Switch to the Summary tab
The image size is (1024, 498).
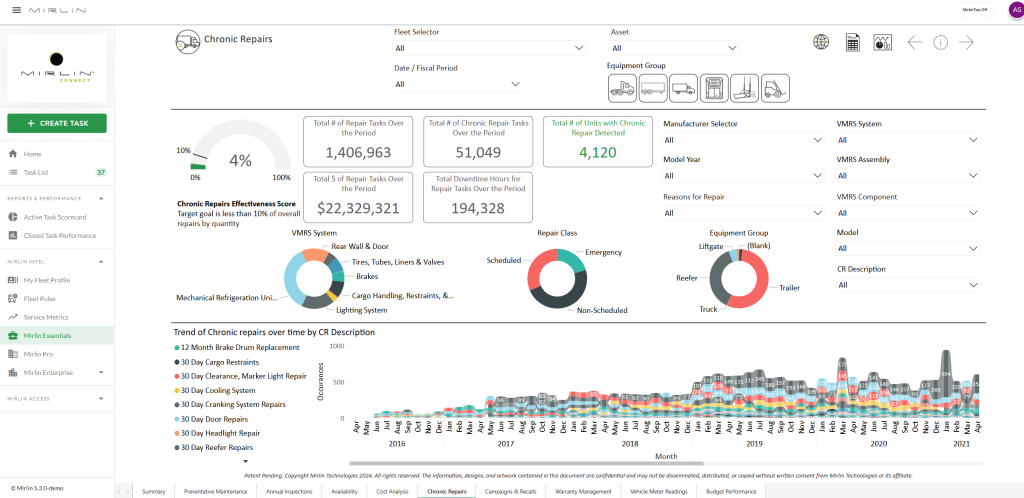point(153,491)
